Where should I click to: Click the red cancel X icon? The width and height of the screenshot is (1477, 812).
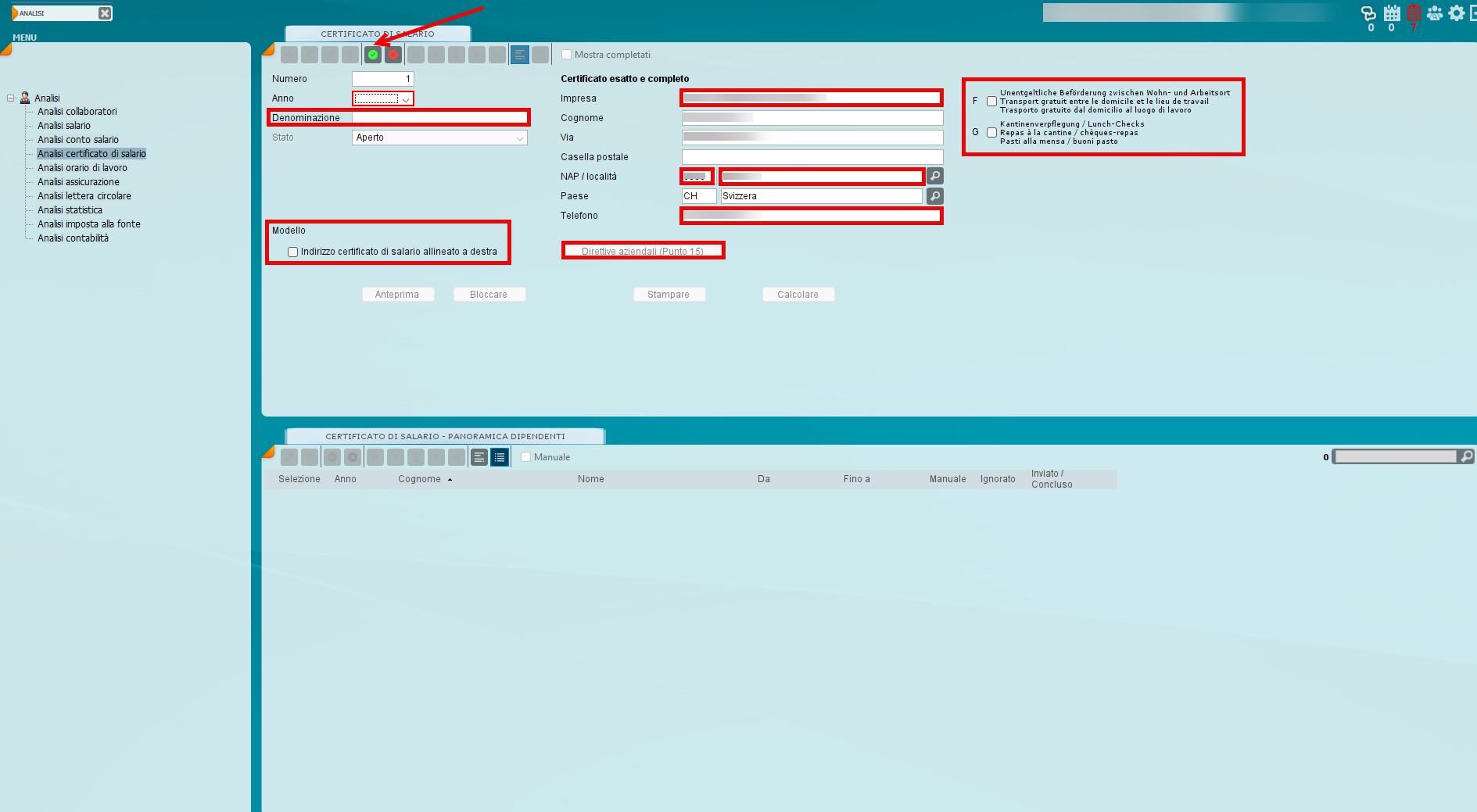[x=393, y=55]
